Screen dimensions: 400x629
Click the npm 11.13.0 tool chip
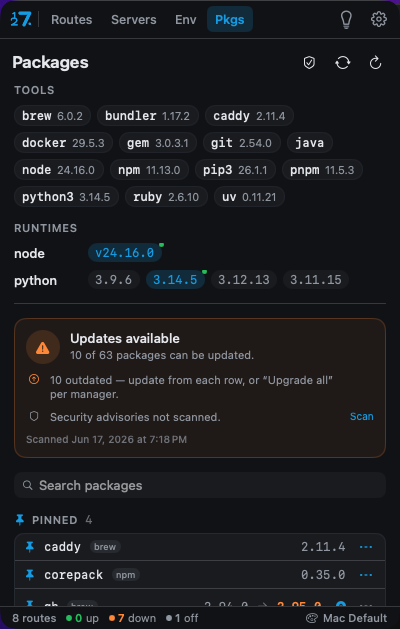point(149,170)
